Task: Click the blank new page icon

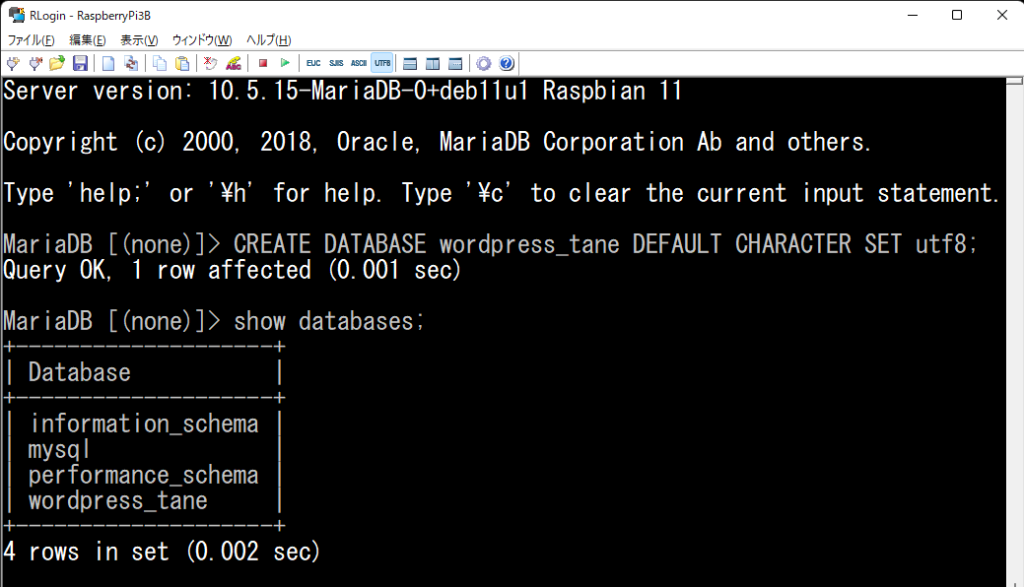Action: tap(108, 63)
